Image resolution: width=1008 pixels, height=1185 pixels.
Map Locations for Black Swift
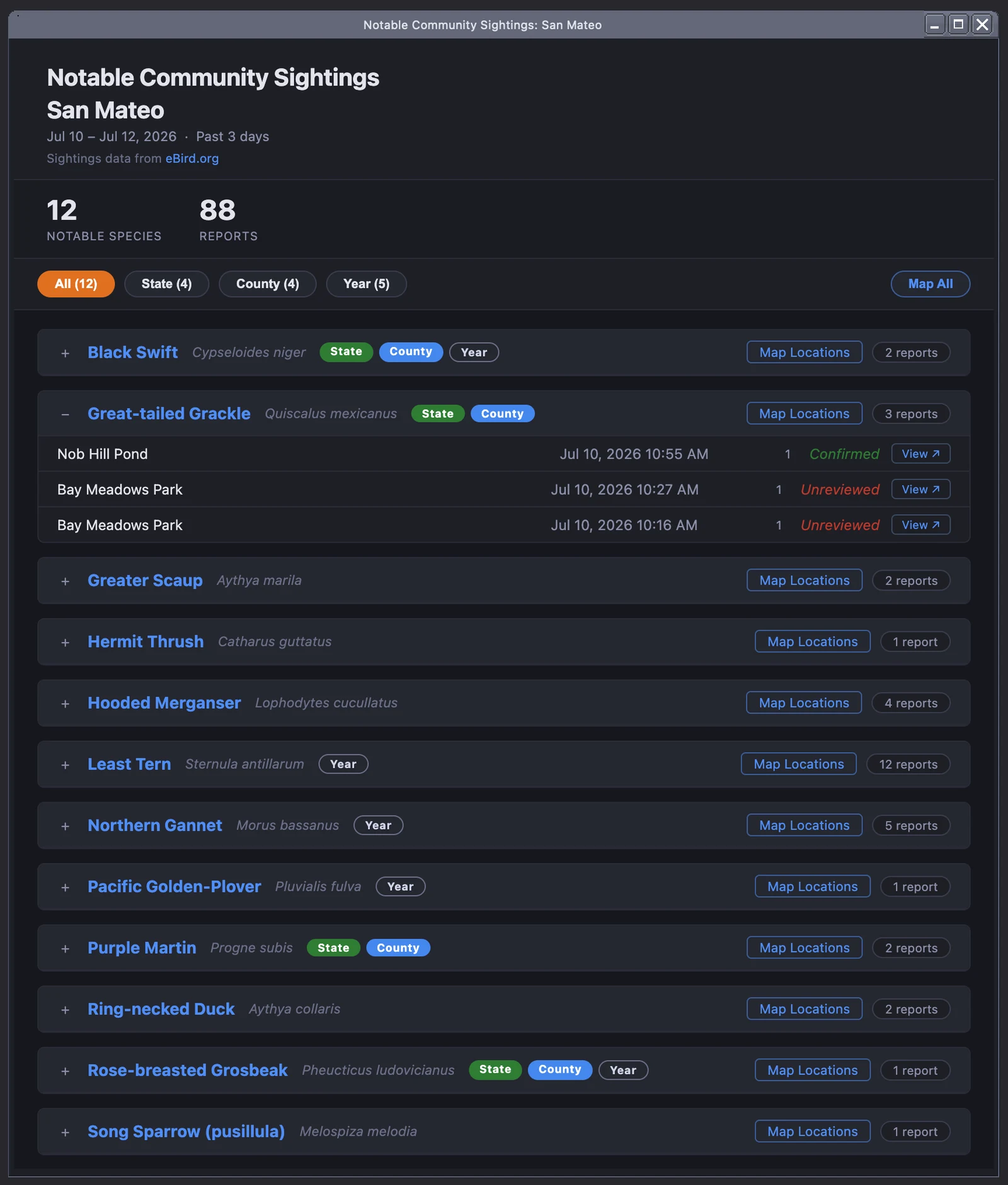(805, 353)
